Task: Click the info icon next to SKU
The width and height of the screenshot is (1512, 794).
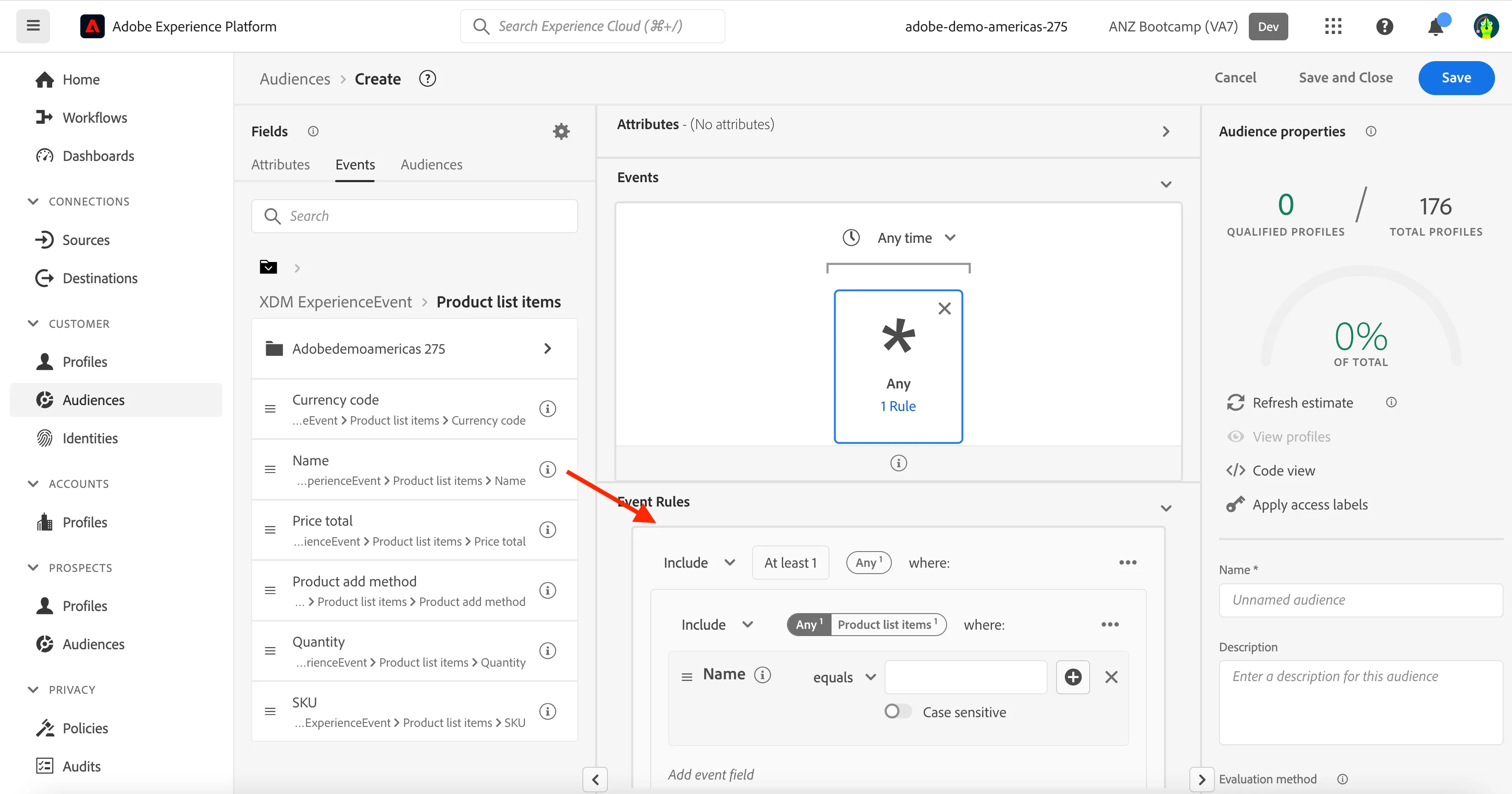Action: [547, 711]
